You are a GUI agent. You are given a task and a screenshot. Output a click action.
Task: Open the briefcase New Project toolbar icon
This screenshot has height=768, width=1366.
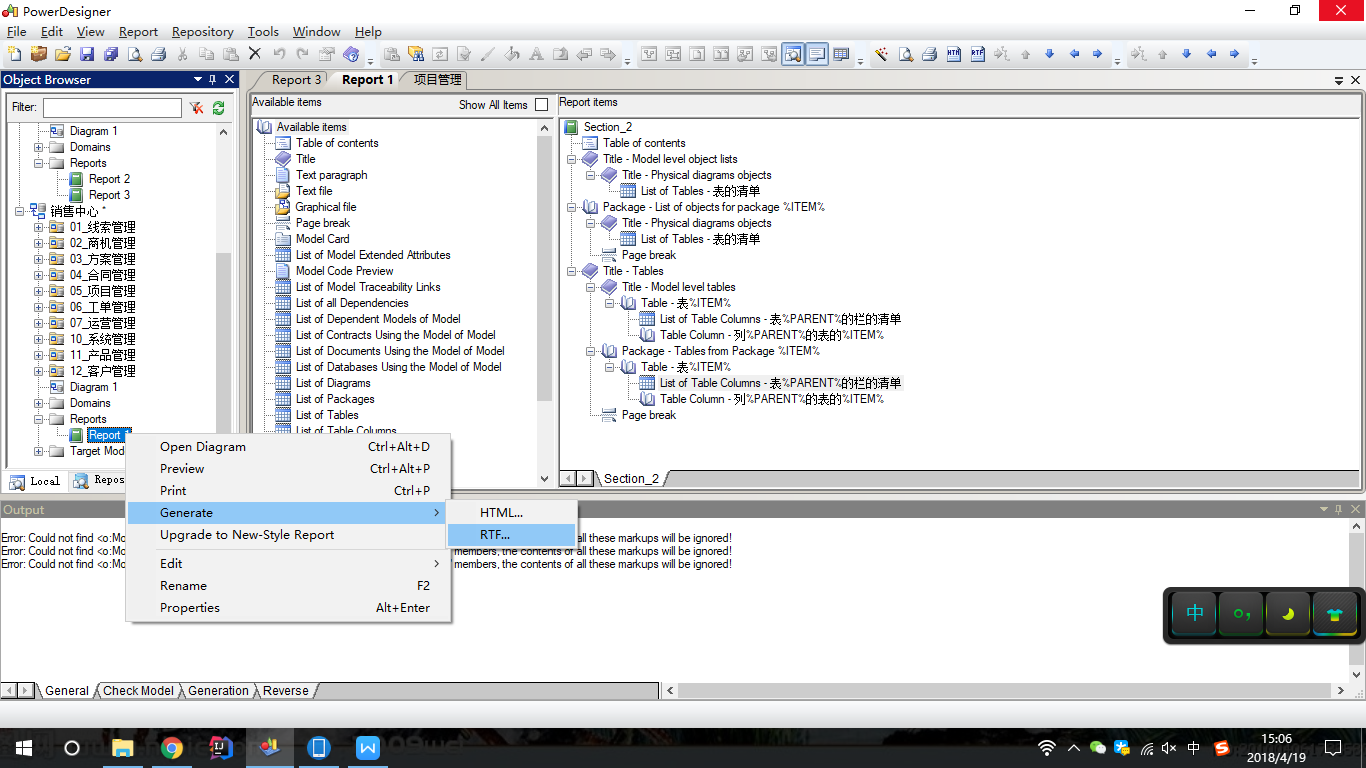click(38, 54)
